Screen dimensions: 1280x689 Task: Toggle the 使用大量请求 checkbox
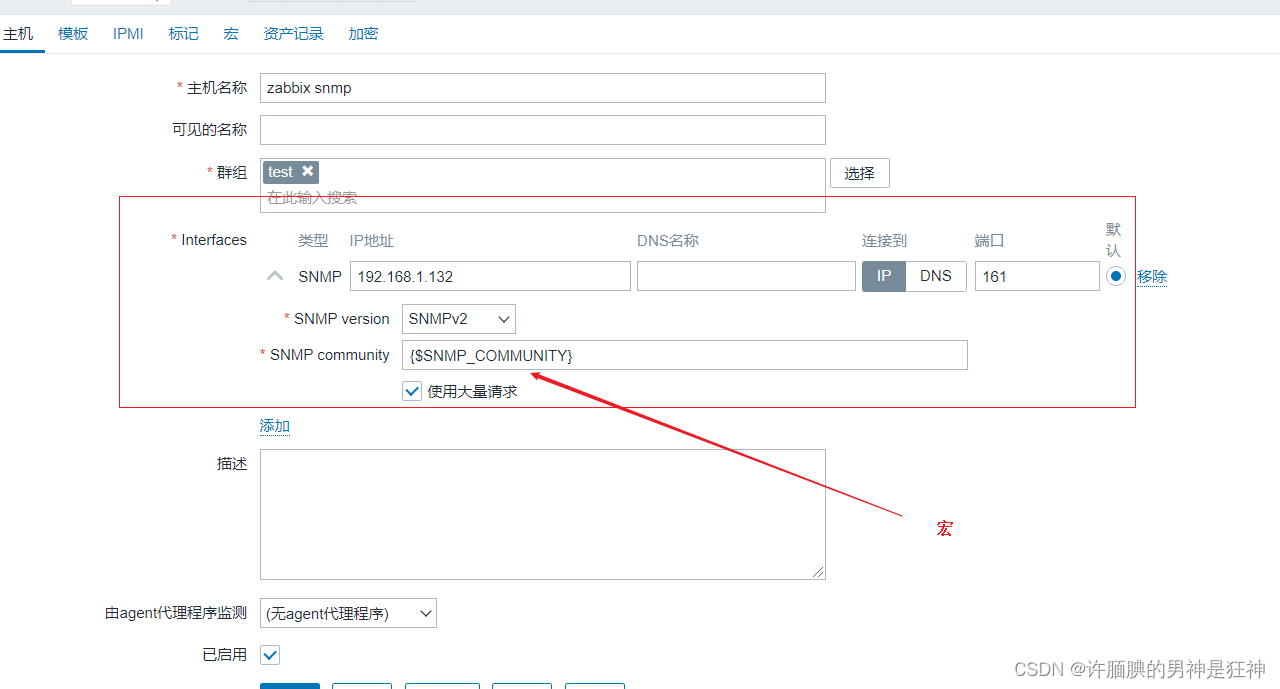pyautogui.click(x=412, y=392)
